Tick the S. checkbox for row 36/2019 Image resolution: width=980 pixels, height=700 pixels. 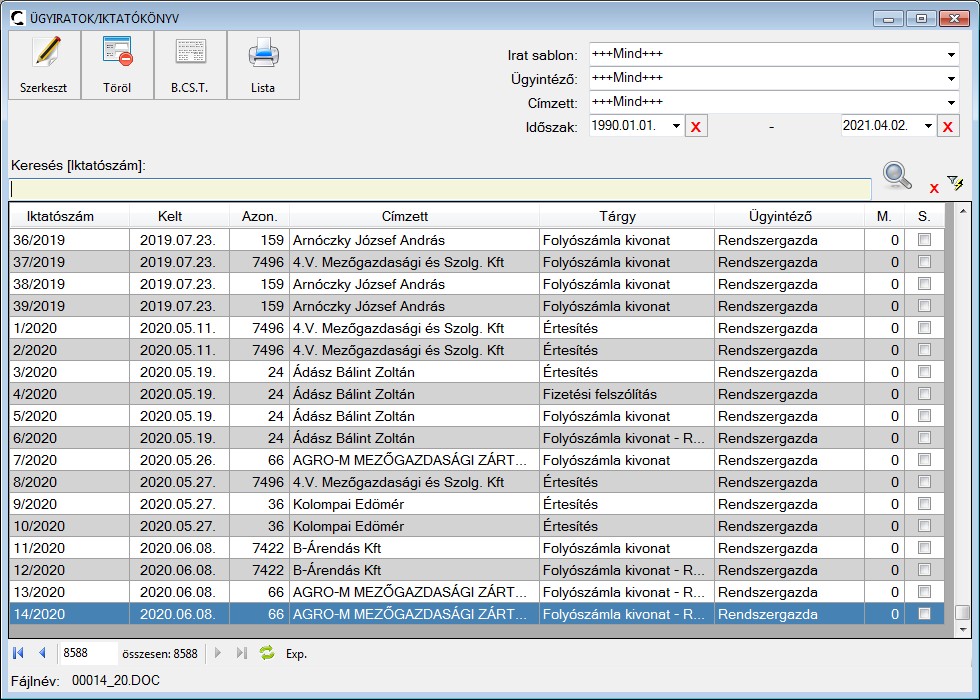[x=924, y=240]
